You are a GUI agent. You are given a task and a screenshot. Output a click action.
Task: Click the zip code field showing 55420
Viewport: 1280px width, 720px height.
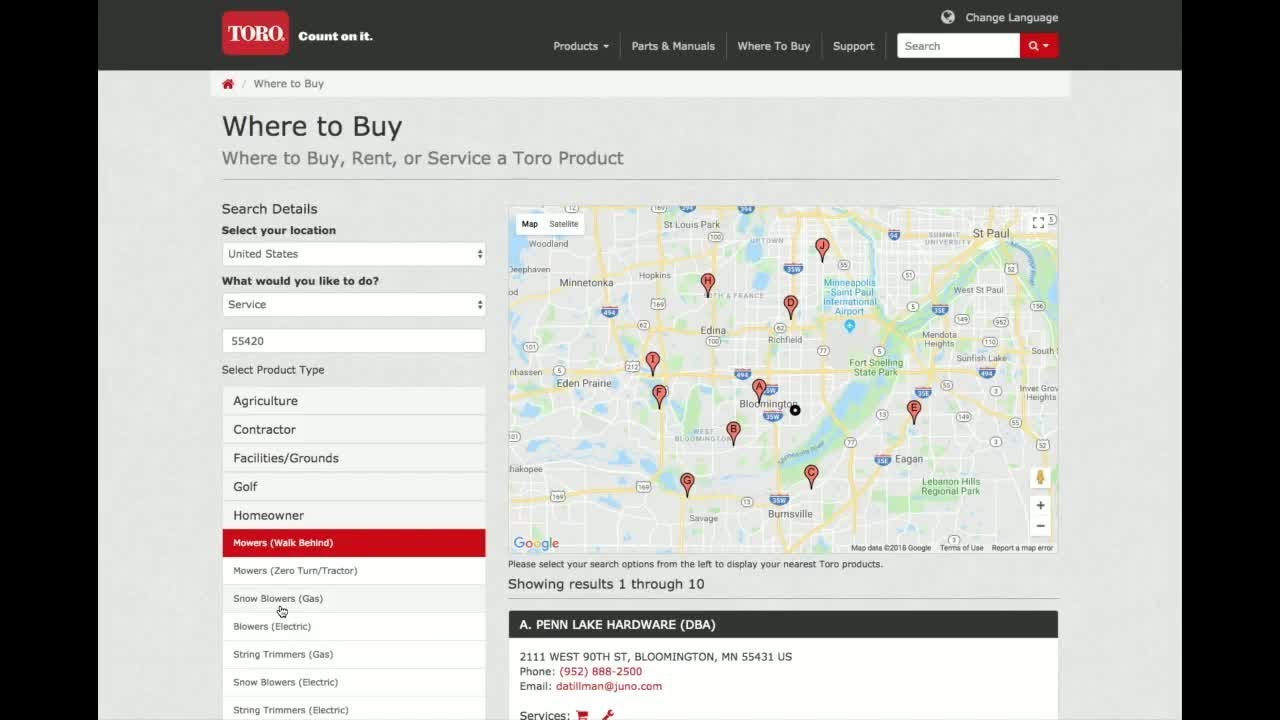[x=354, y=341]
